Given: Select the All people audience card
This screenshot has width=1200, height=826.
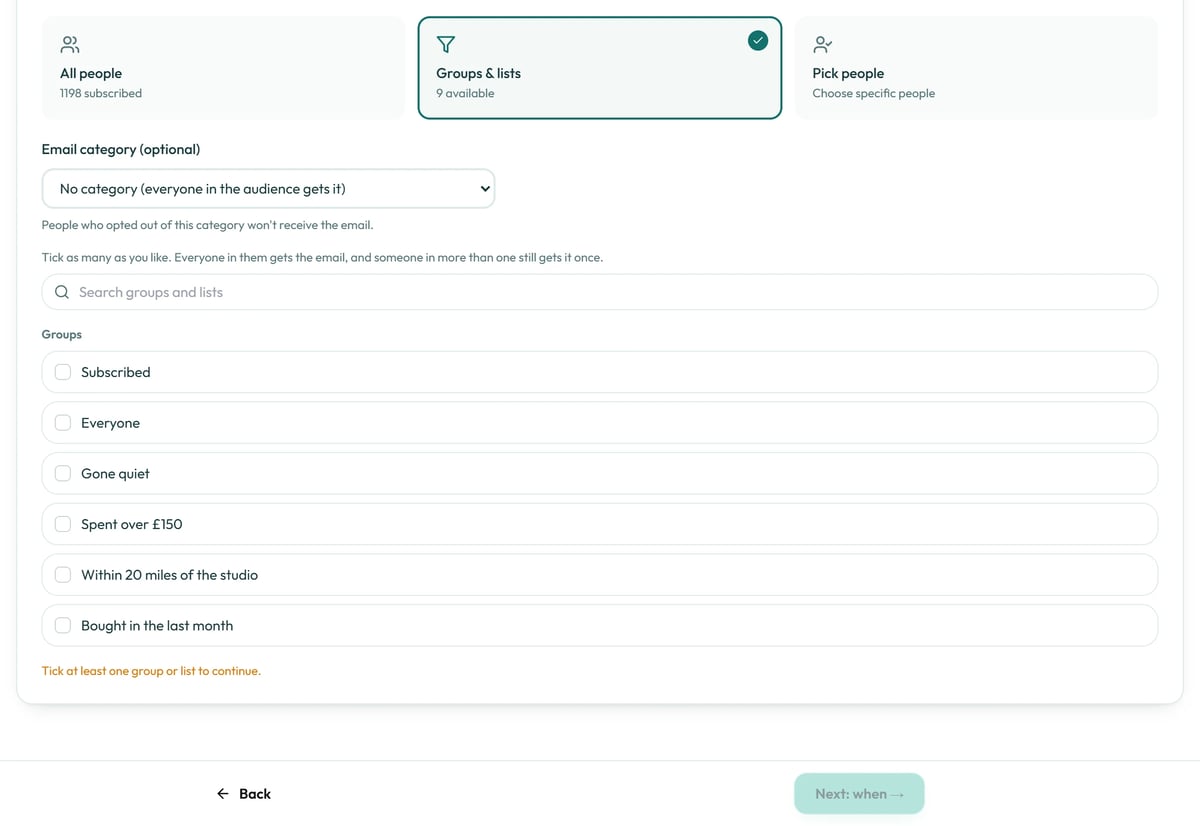Looking at the screenshot, I should point(223,68).
